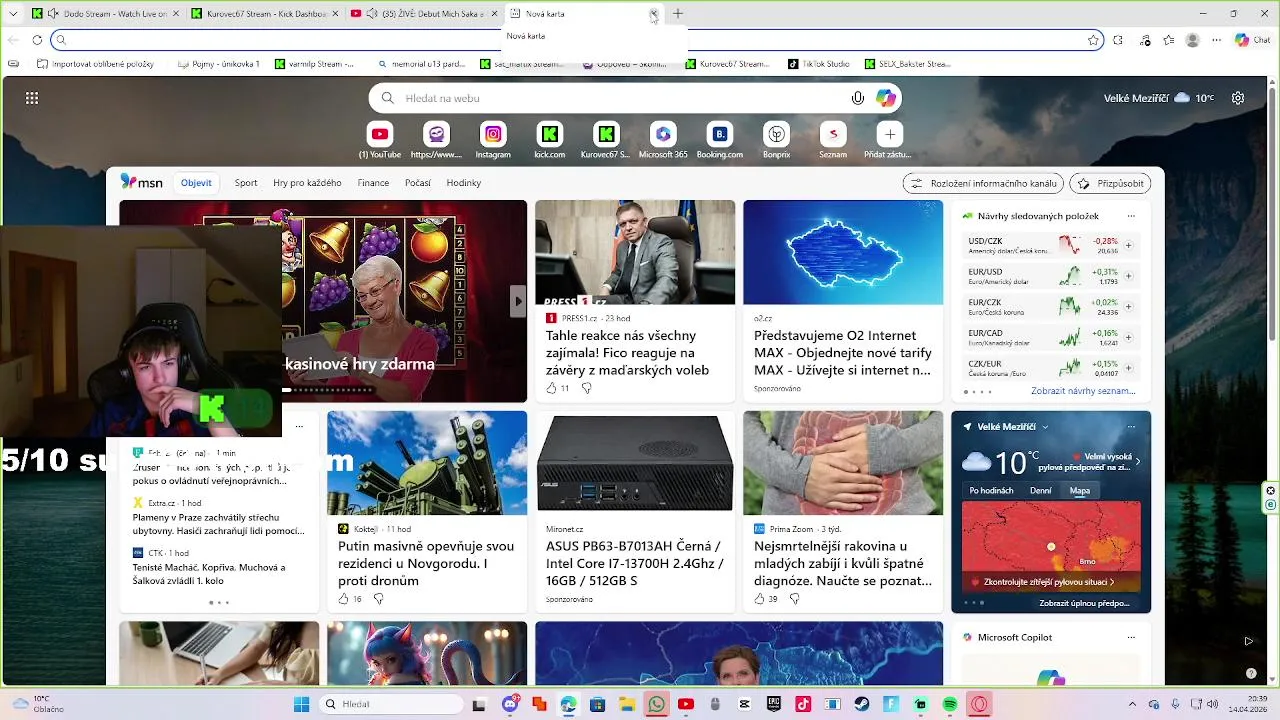
Task: Open browser settings and more menu
Action: pos(1216,40)
